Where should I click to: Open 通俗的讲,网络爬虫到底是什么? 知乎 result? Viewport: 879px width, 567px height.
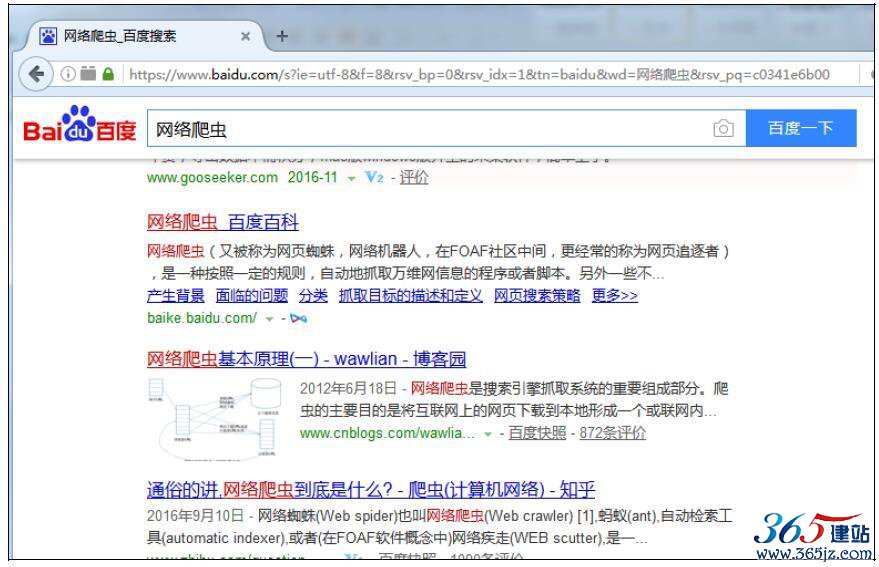pos(371,490)
